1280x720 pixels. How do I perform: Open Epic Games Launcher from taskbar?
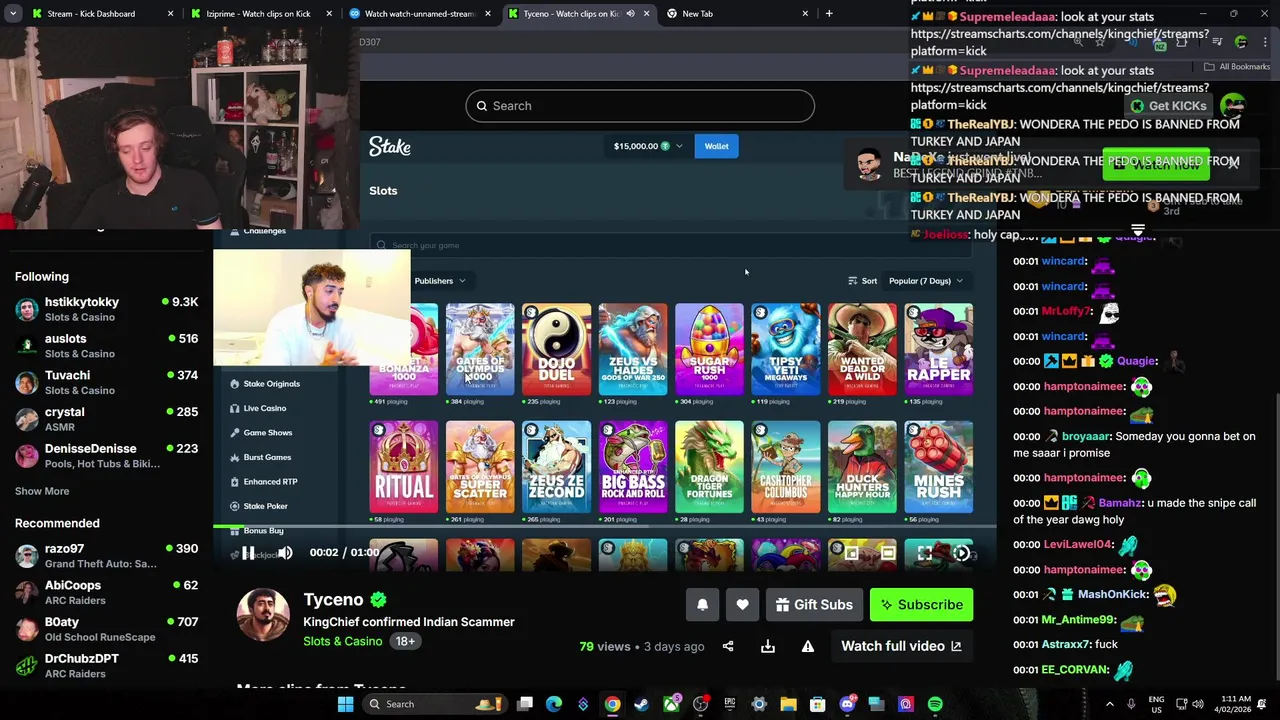729,704
